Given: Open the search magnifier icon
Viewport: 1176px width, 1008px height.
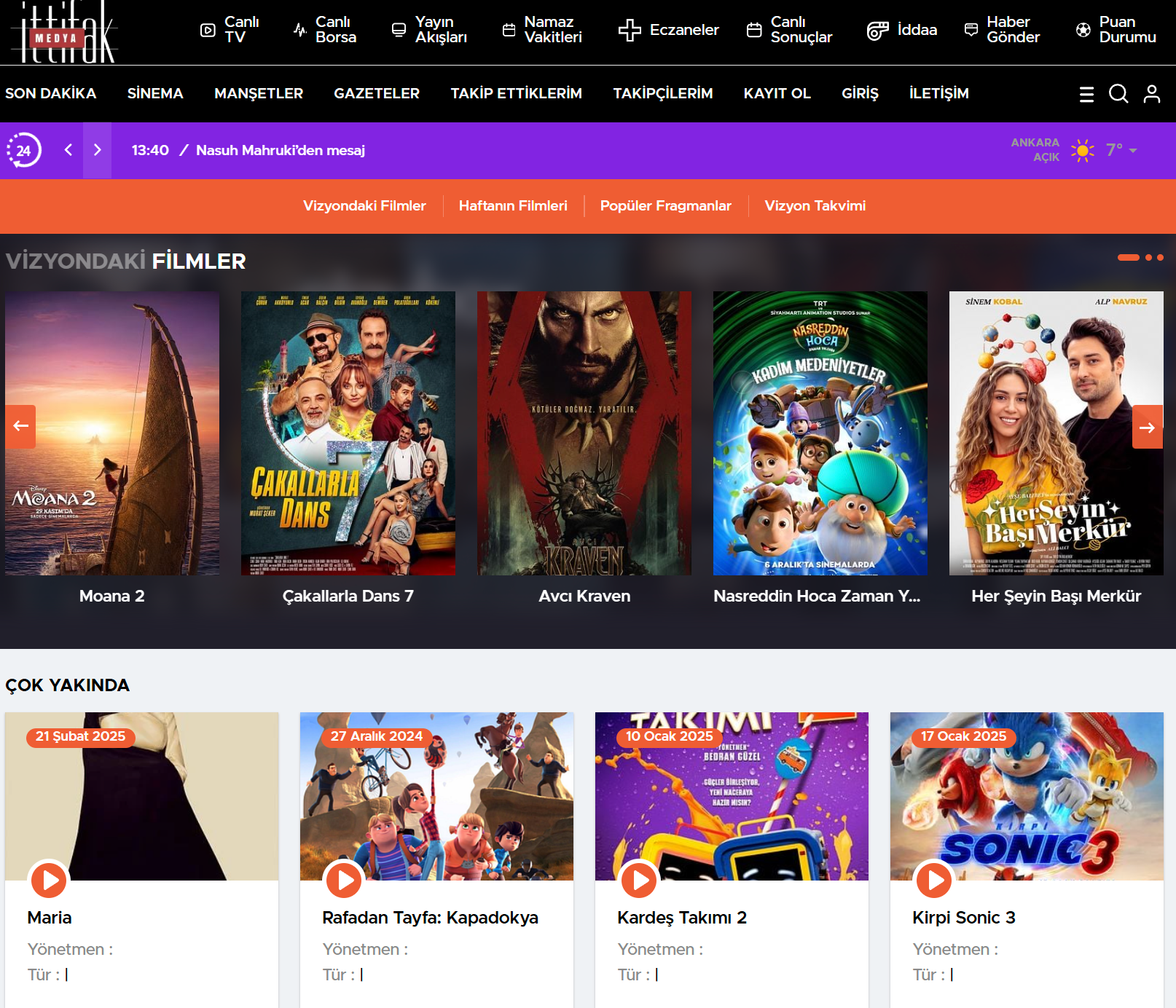Looking at the screenshot, I should (1118, 94).
